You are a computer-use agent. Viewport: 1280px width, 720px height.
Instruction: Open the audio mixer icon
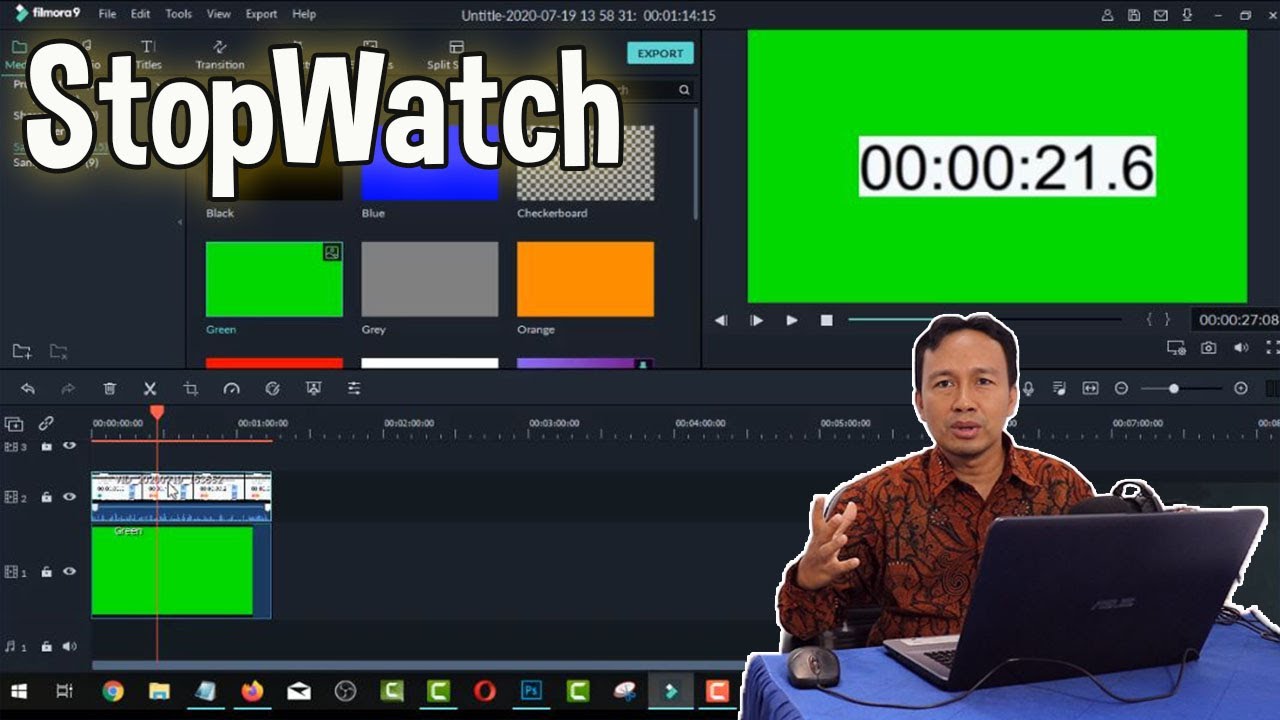point(1059,389)
